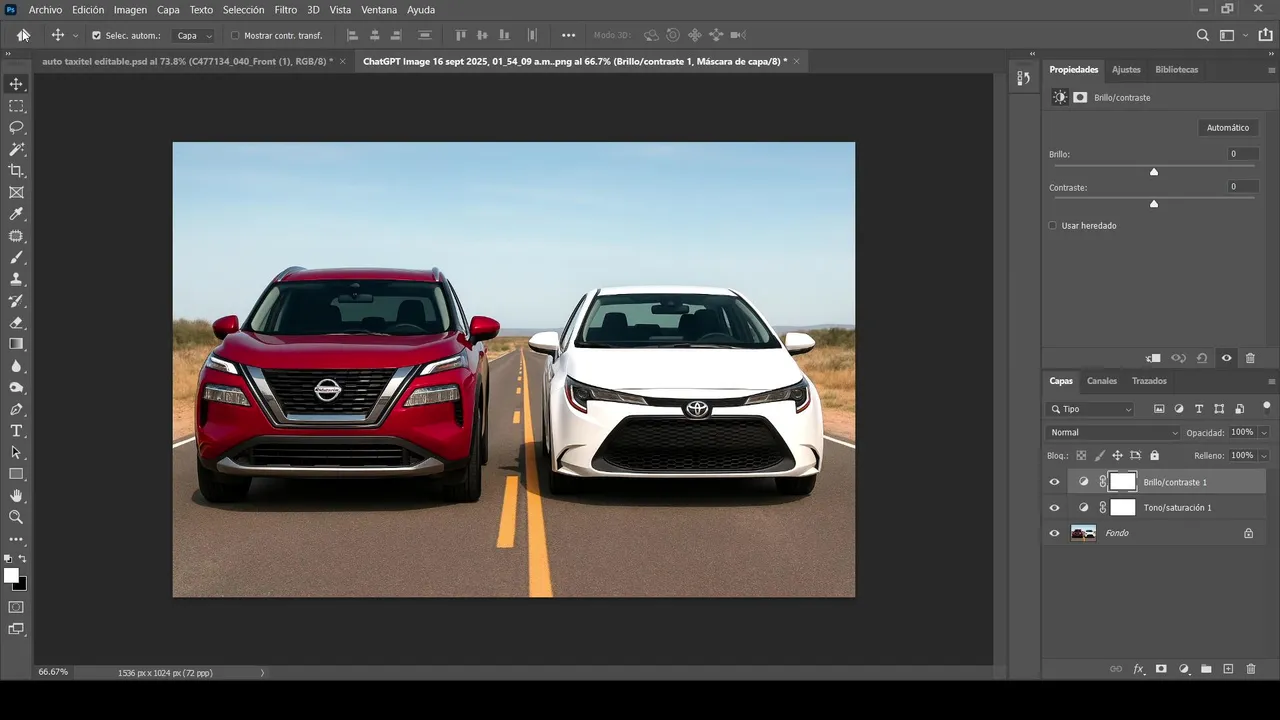Create new adjustment layer icon
This screenshot has width=1280, height=720.
[1184, 669]
